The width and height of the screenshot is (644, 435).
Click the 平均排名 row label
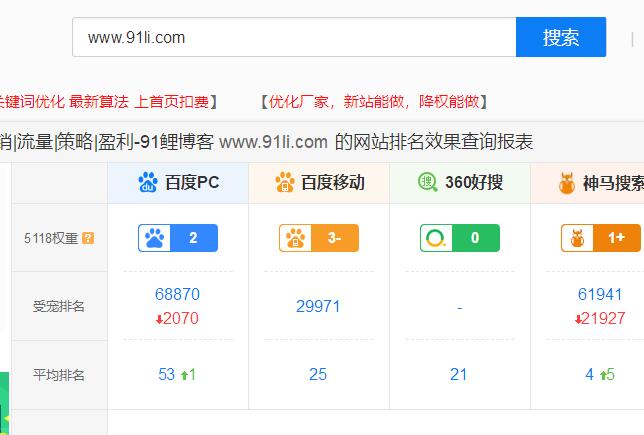[59, 375]
